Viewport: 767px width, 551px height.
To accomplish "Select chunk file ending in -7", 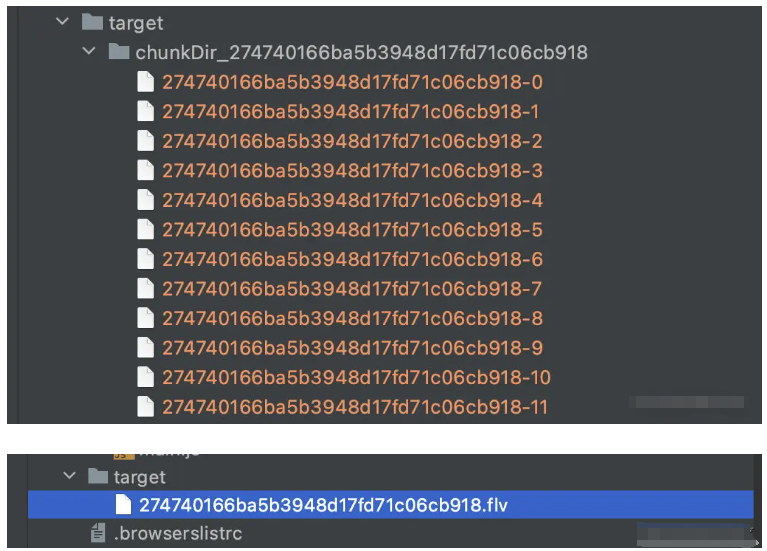I will [x=351, y=289].
